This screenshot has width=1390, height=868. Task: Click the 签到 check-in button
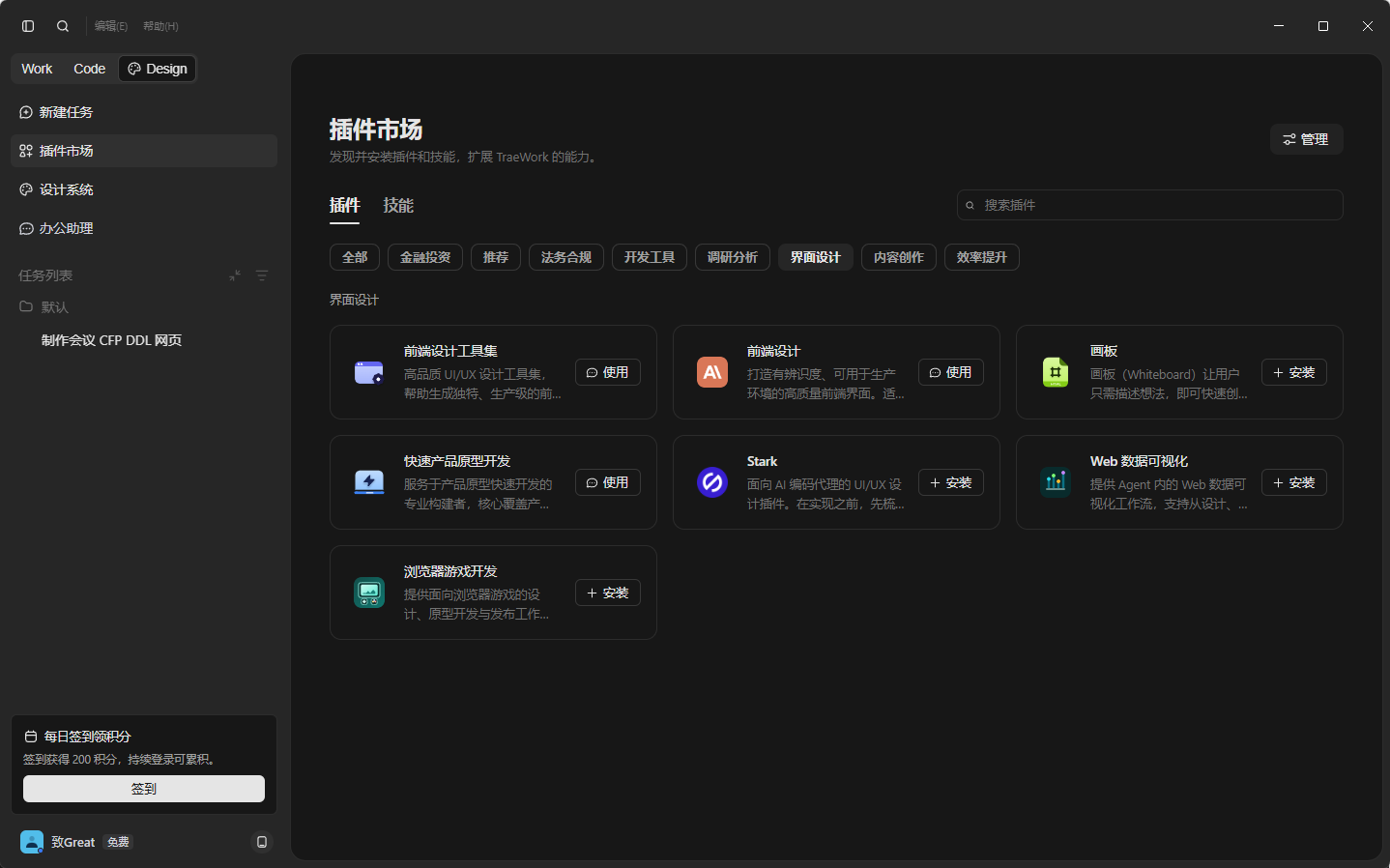pyautogui.click(x=144, y=789)
